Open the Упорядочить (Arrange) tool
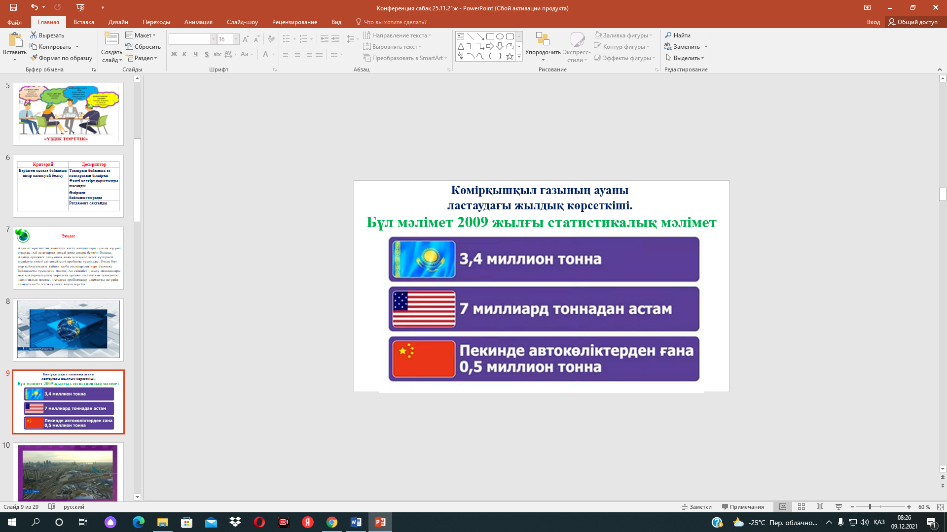This screenshot has width=947, height=532. coord(542,41)
